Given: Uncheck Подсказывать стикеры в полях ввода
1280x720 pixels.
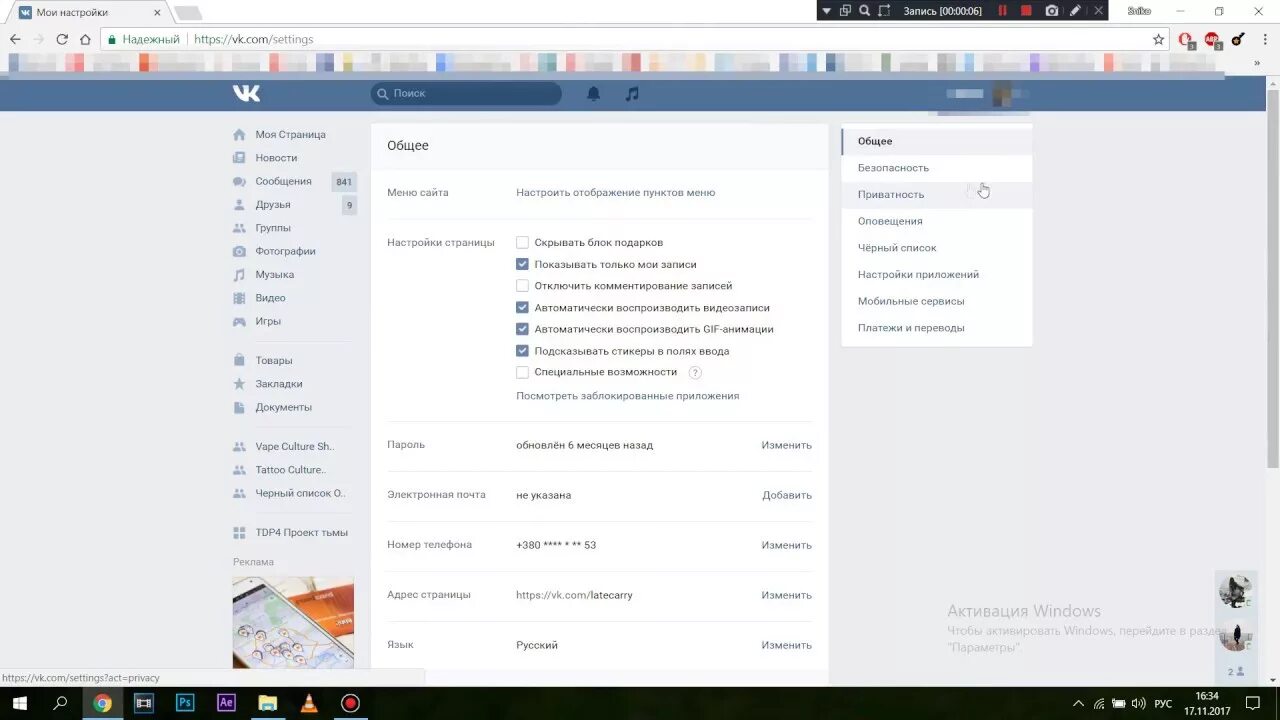Looking at the screenshot, I should (522, 351).
